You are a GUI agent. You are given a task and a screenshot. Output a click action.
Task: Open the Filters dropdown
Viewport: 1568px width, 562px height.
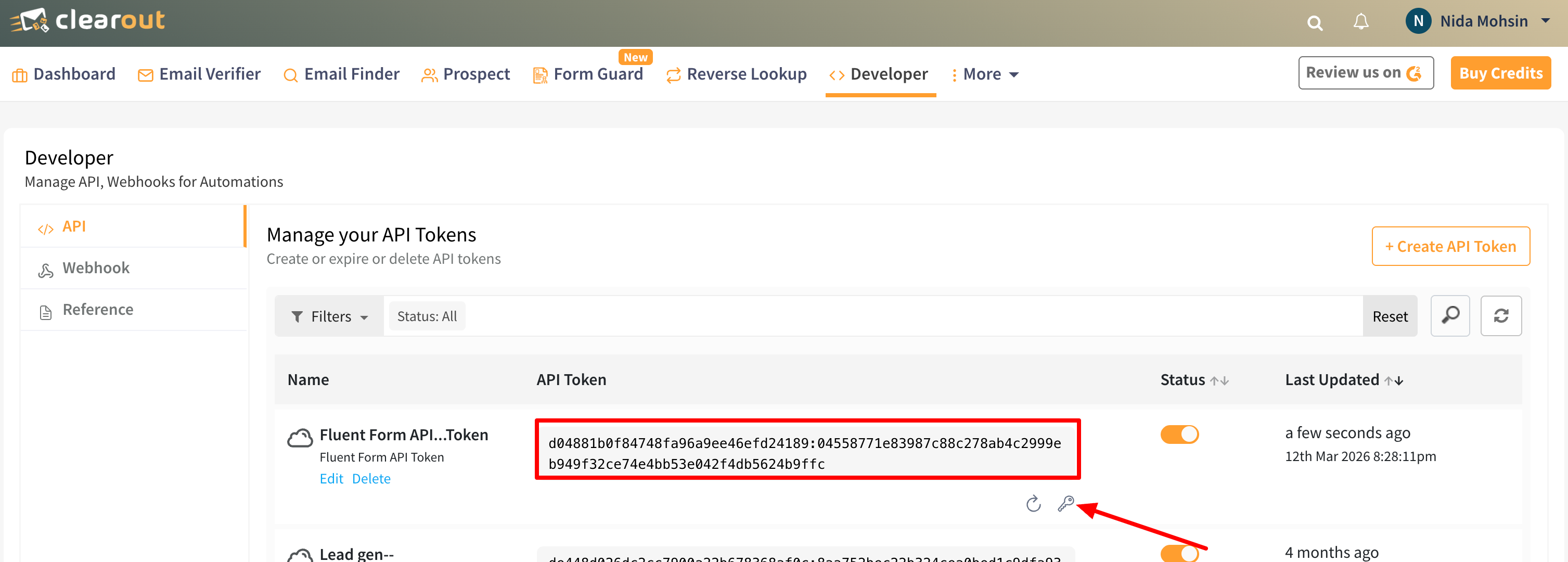(329, 315)
